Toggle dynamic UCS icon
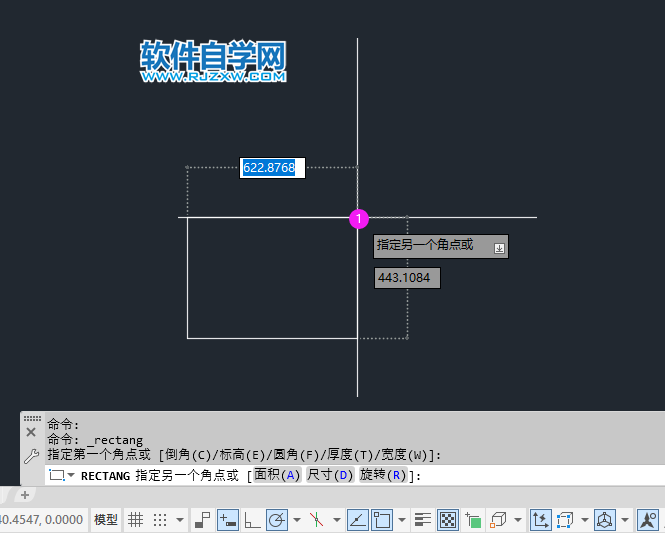This screenshot has width=665, height=533. (540, 520)
